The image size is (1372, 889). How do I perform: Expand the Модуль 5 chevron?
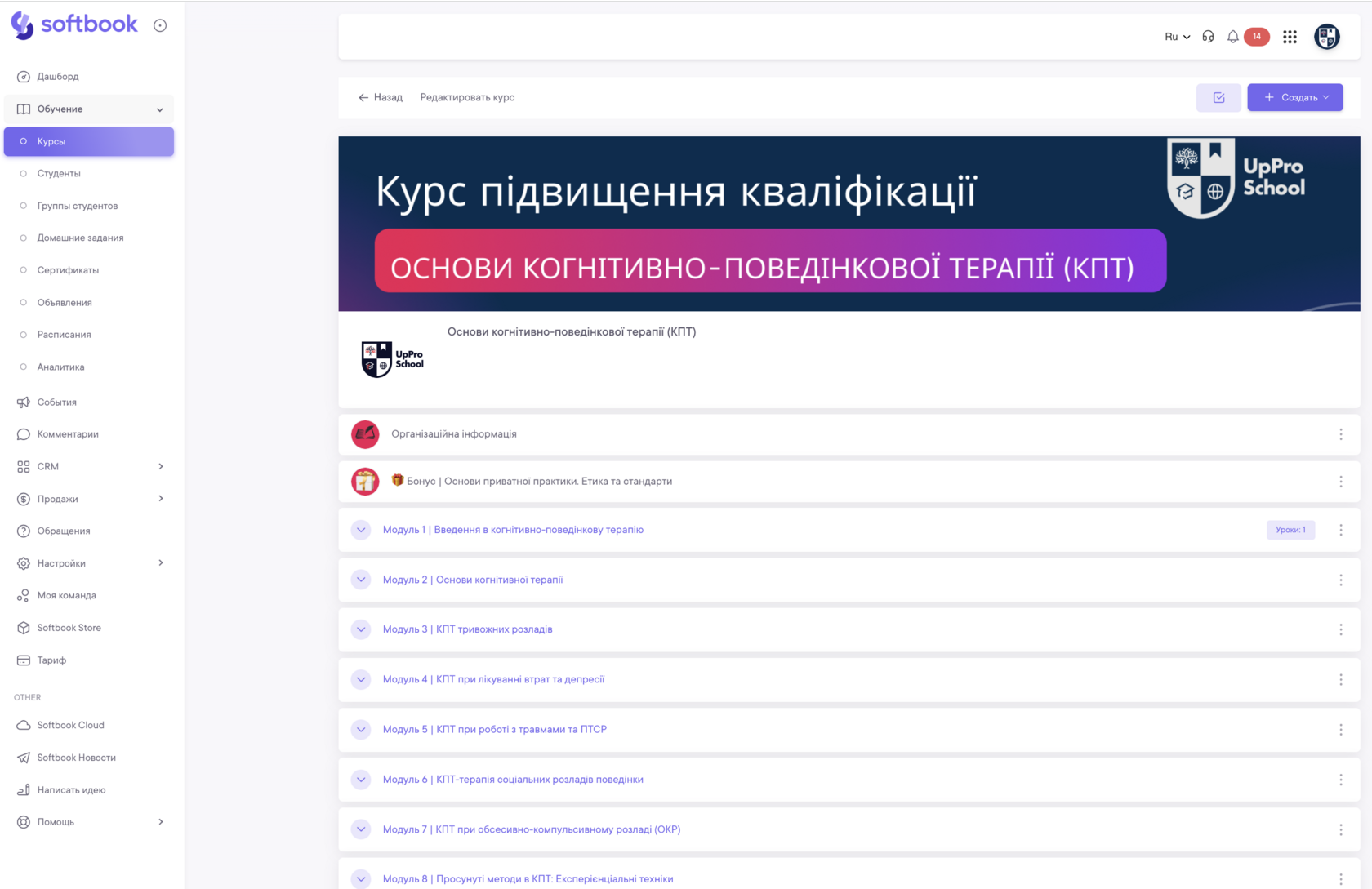pyautogui.click(x=361, y=730)
